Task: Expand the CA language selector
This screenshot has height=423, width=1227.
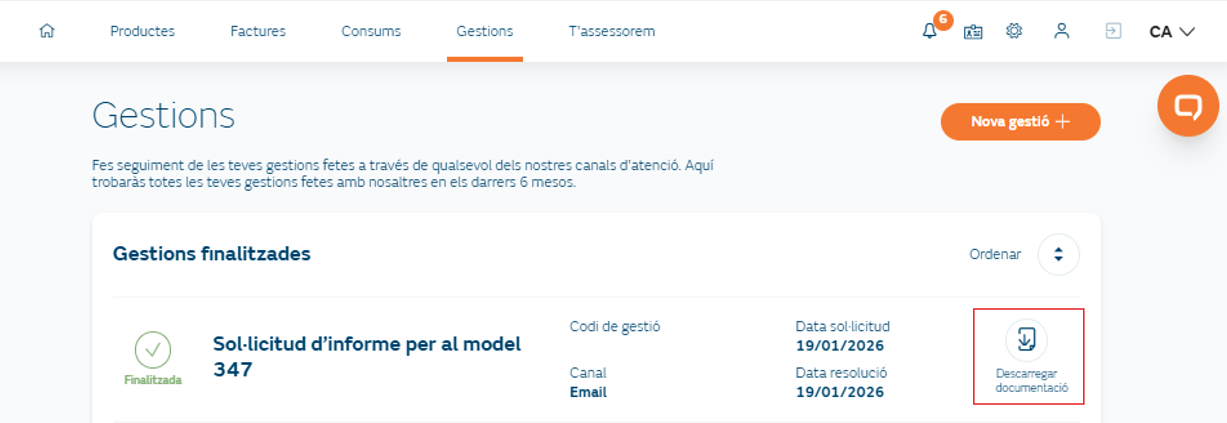Action: [1172, 31]
